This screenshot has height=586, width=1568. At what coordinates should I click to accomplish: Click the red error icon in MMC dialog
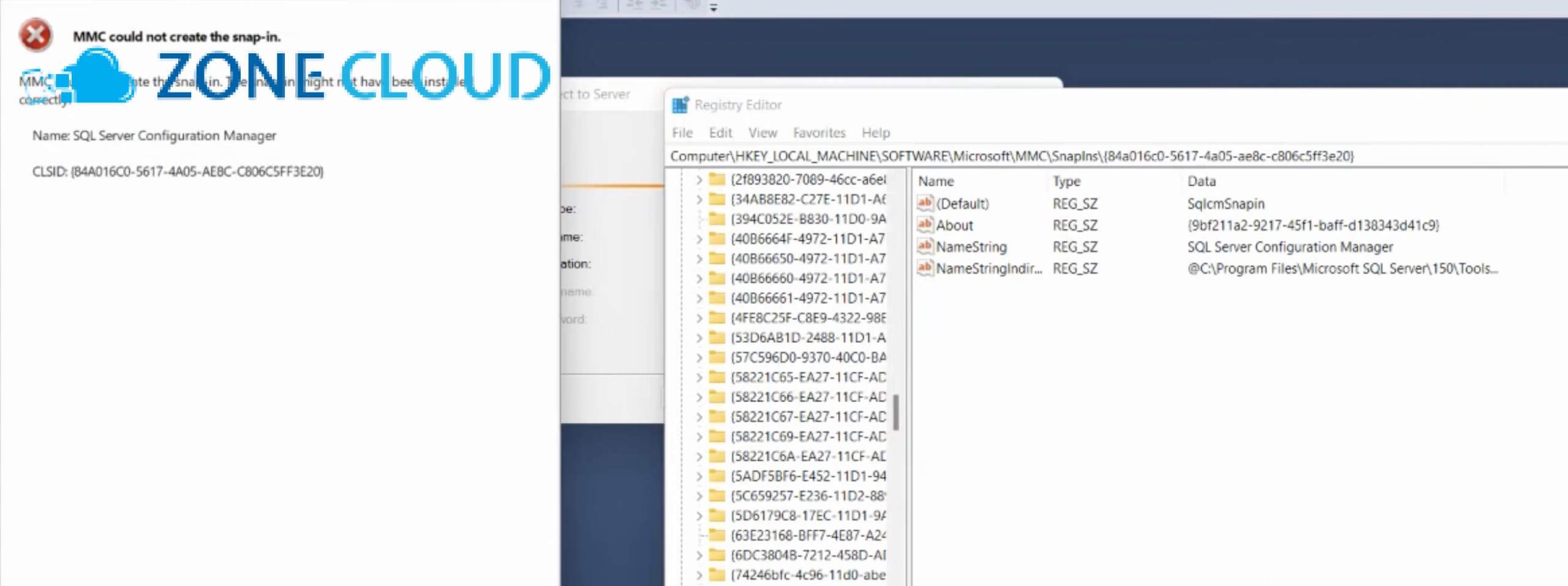pyautogui.click(x=36, y=35)
